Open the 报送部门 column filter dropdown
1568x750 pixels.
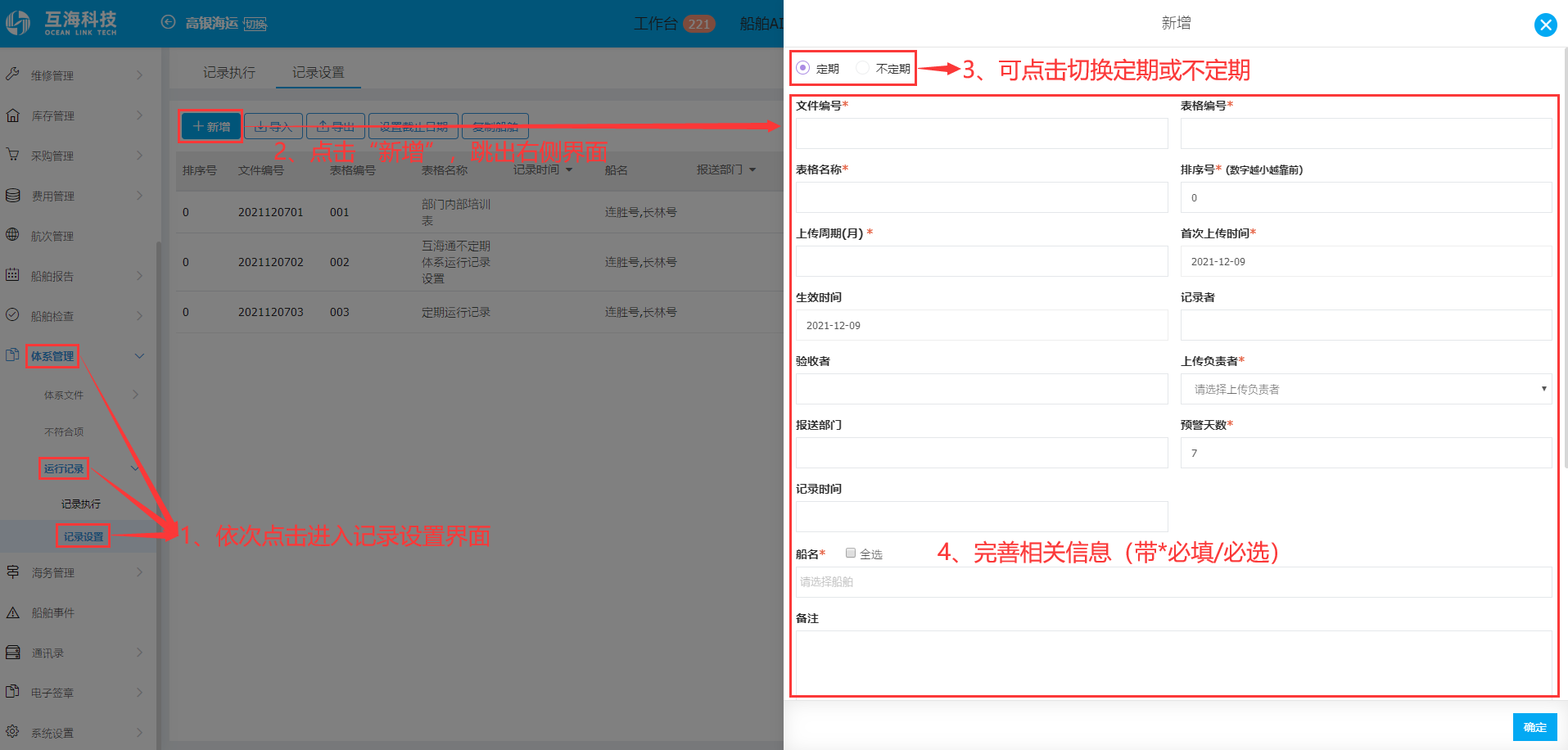pos(752,170)
